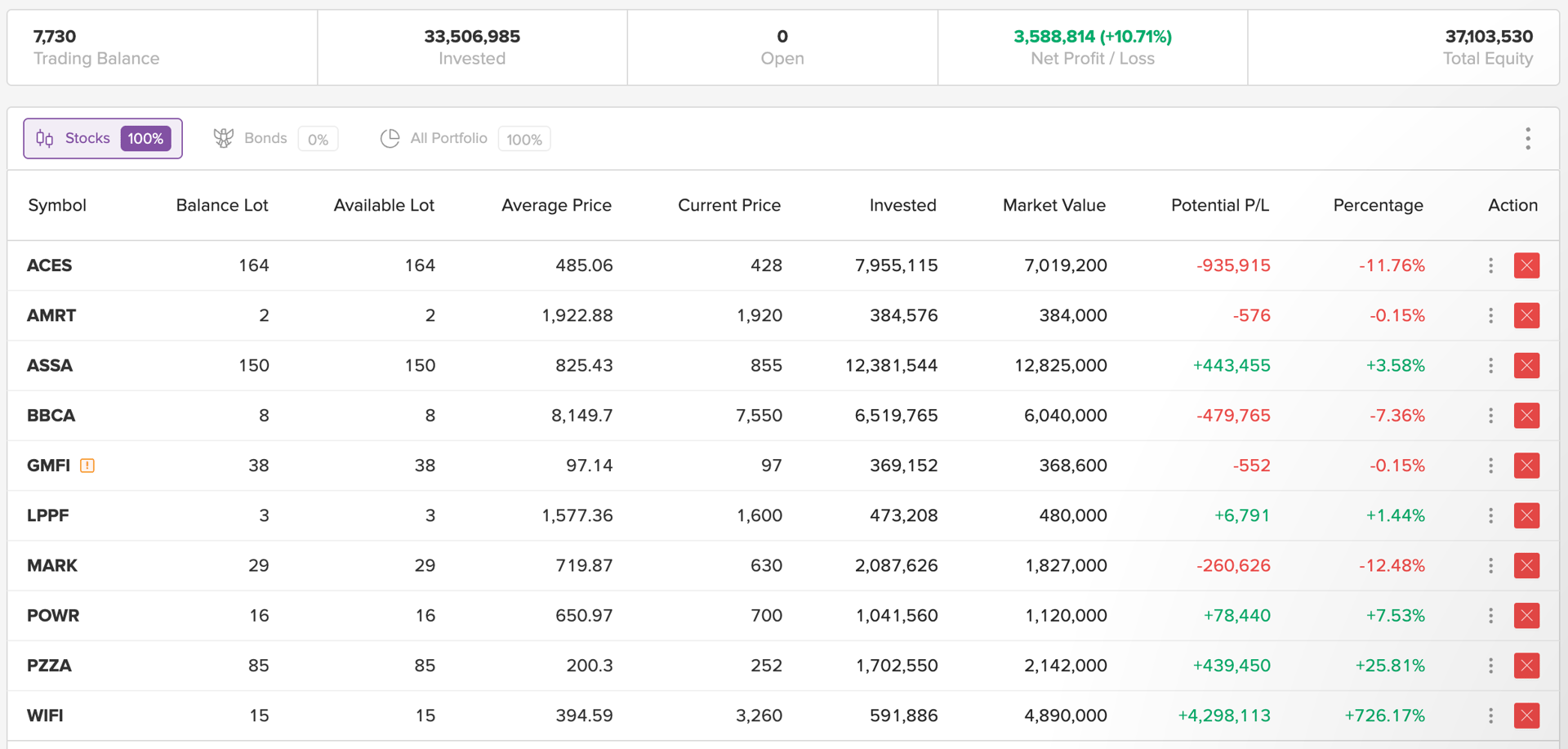
Task: Click the GMFI warning notice icon
Action: 87,466
